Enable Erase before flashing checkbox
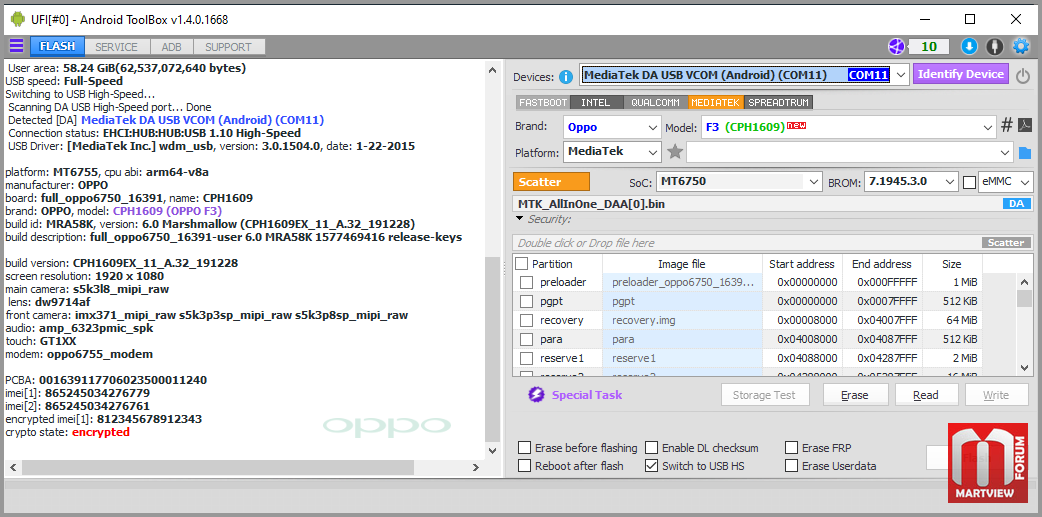 click(x=525, y=448)
